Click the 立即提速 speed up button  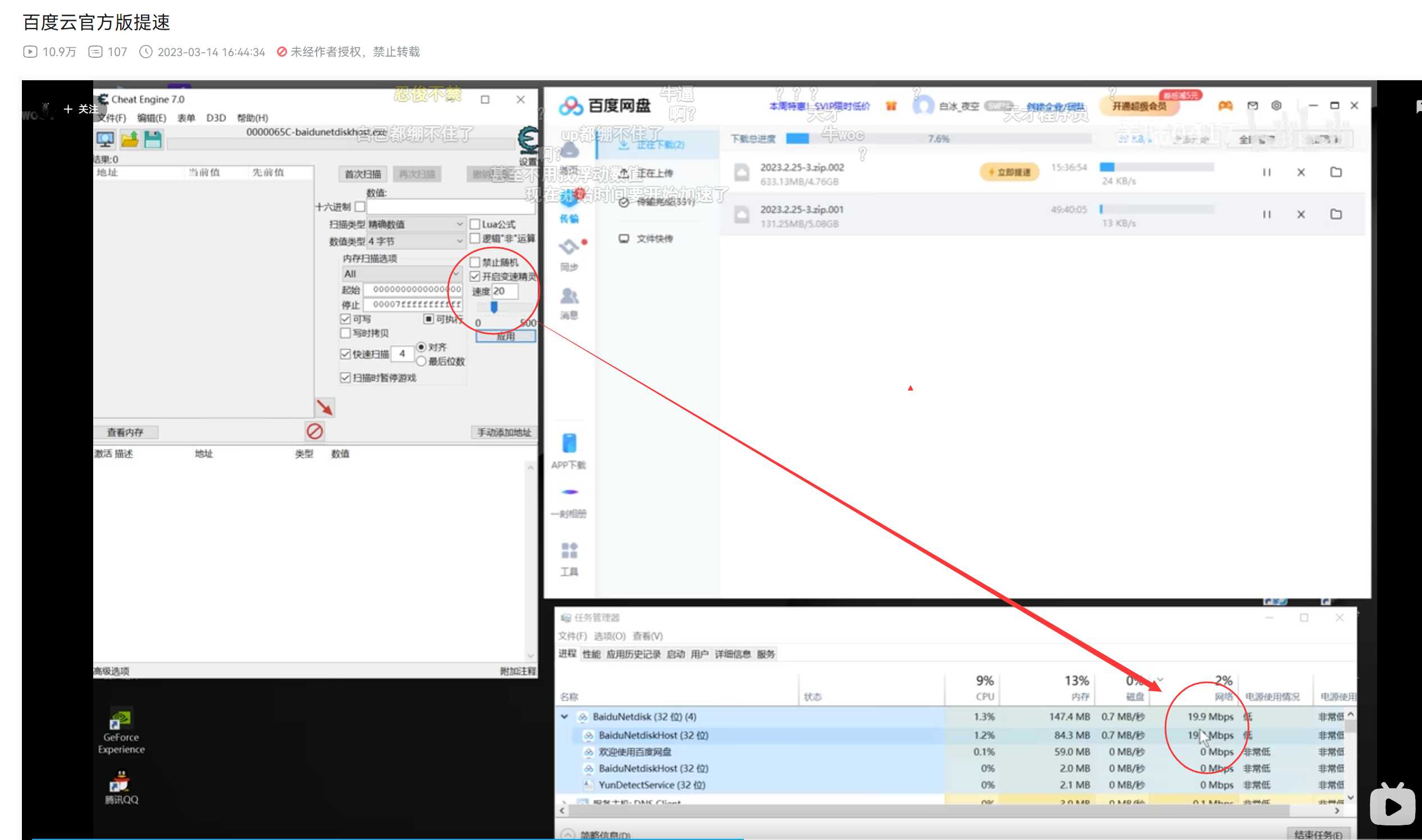[x=1009, y=172]
